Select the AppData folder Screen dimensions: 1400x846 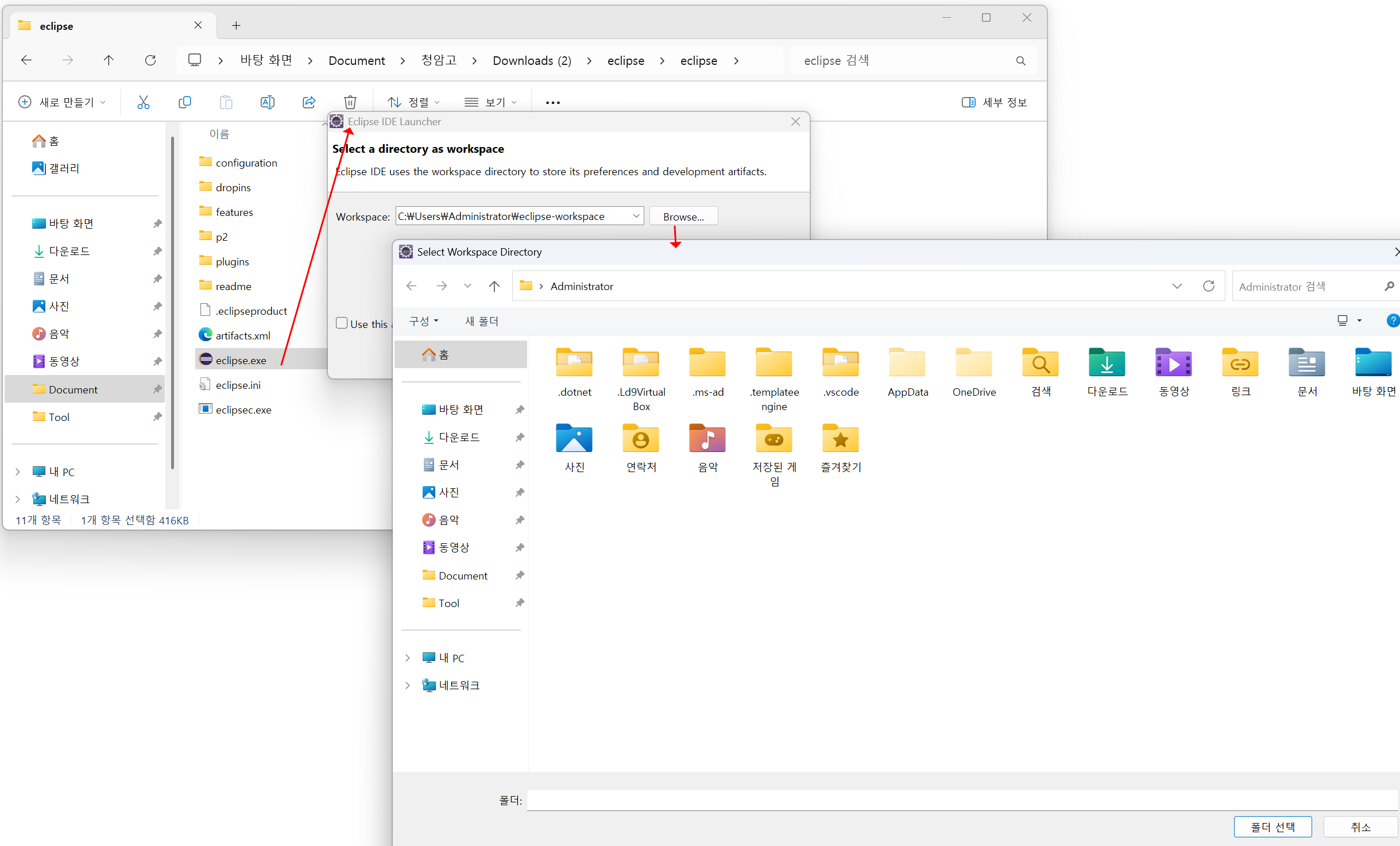coord(907,372)
